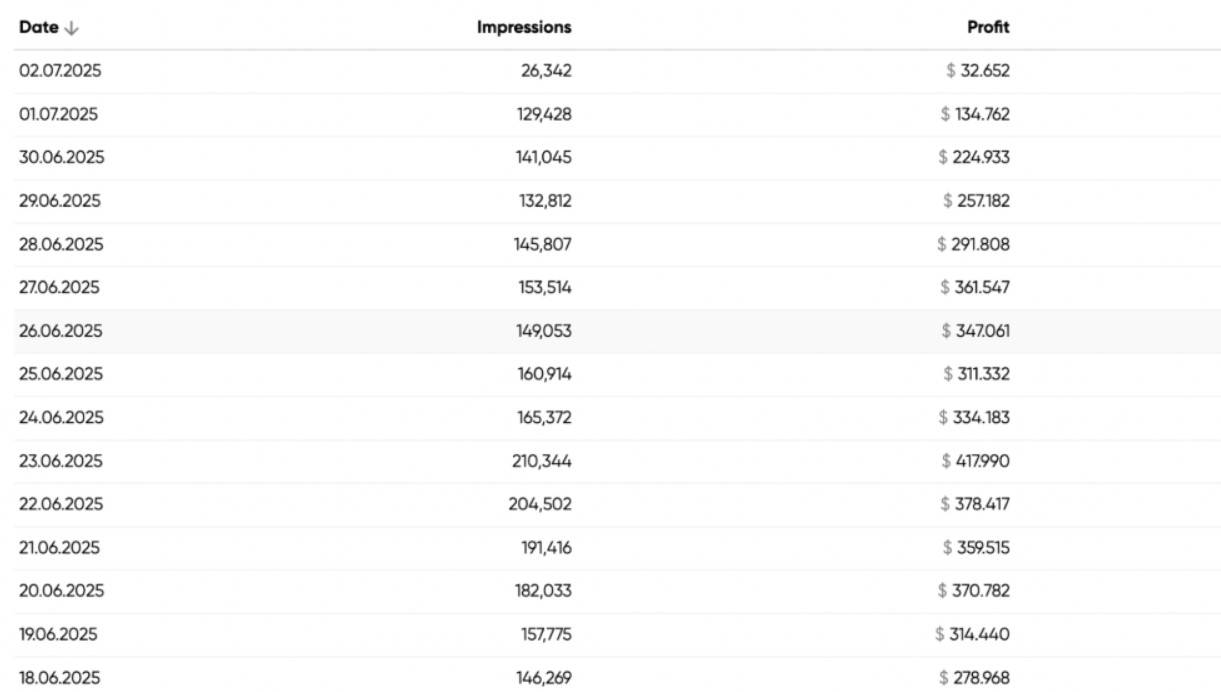Image resolution: width=1221 pixels, height=692 pixels.
Task: Click the 20.06.2025 date cell
Action: (x=61, y=591)
